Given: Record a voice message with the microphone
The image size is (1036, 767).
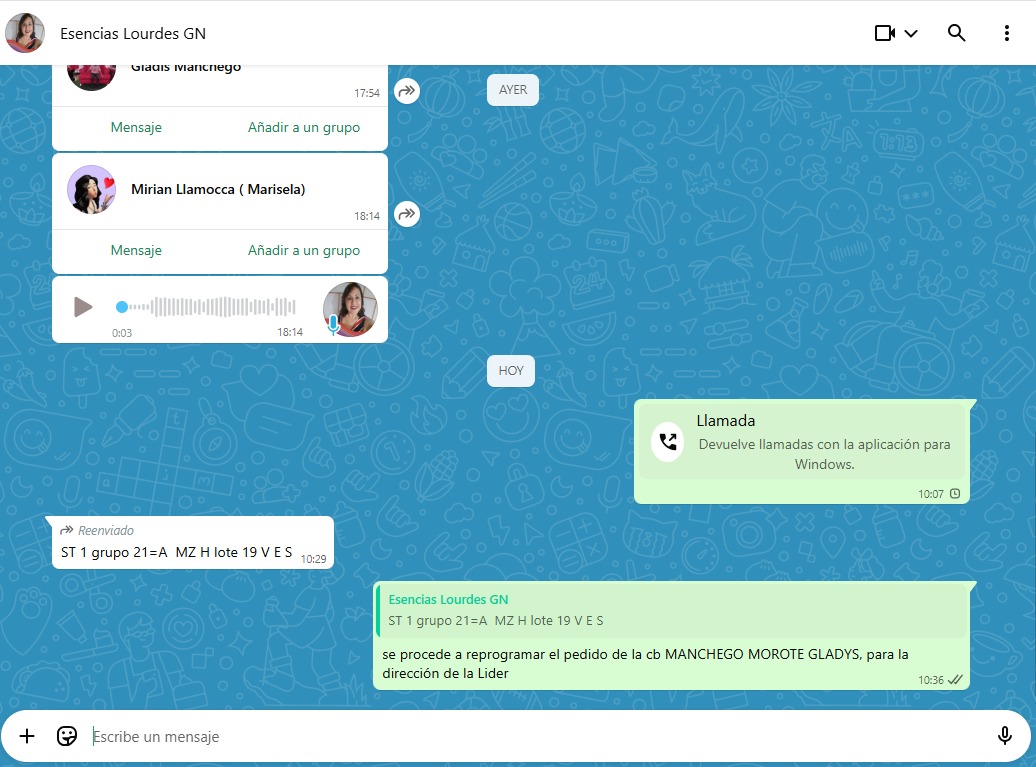Looking at the screenshot, I should [x=1004, y=736].
